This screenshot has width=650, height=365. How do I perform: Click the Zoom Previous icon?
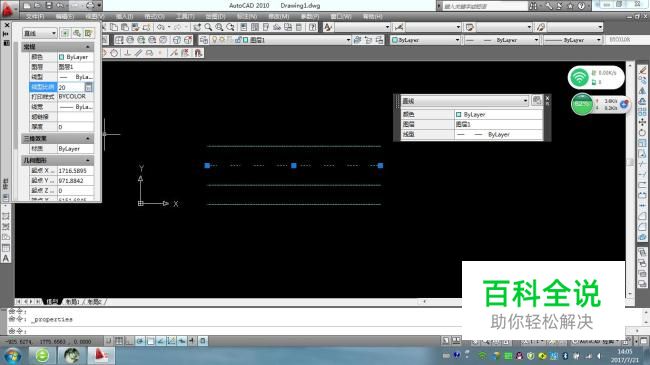(230, 27)
